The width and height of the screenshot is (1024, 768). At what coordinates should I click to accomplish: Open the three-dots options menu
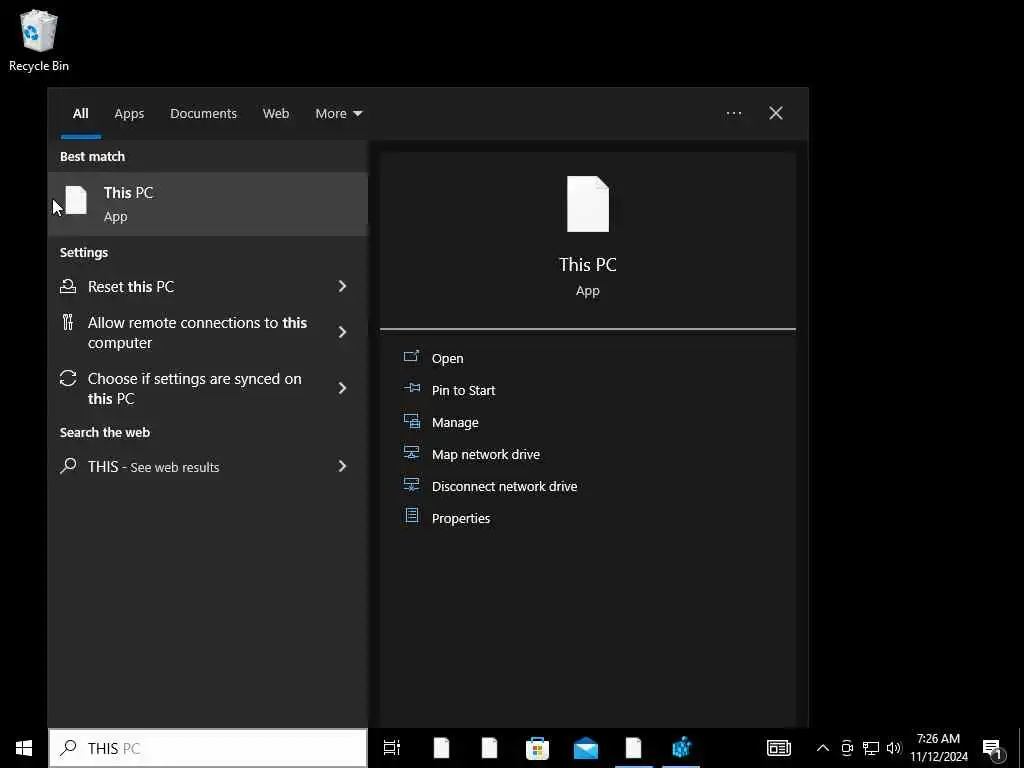(734, 113)
